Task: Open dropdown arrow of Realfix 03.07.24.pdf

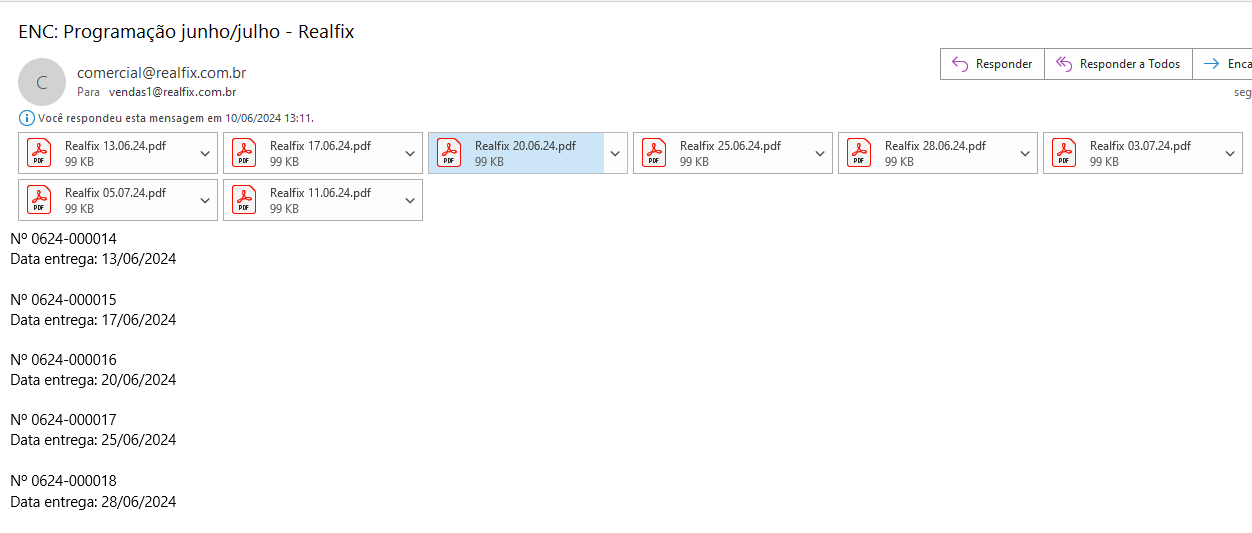Action: tap(1230, 153)
